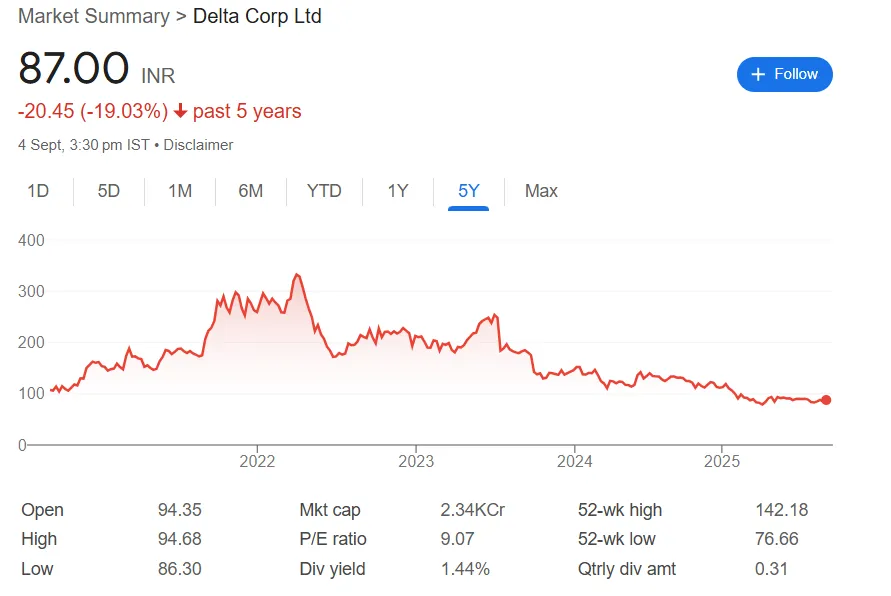Viewport: 891px width, 596px height.
Task: Click the Delta Corp Ltd name
Action: point(257,16)
